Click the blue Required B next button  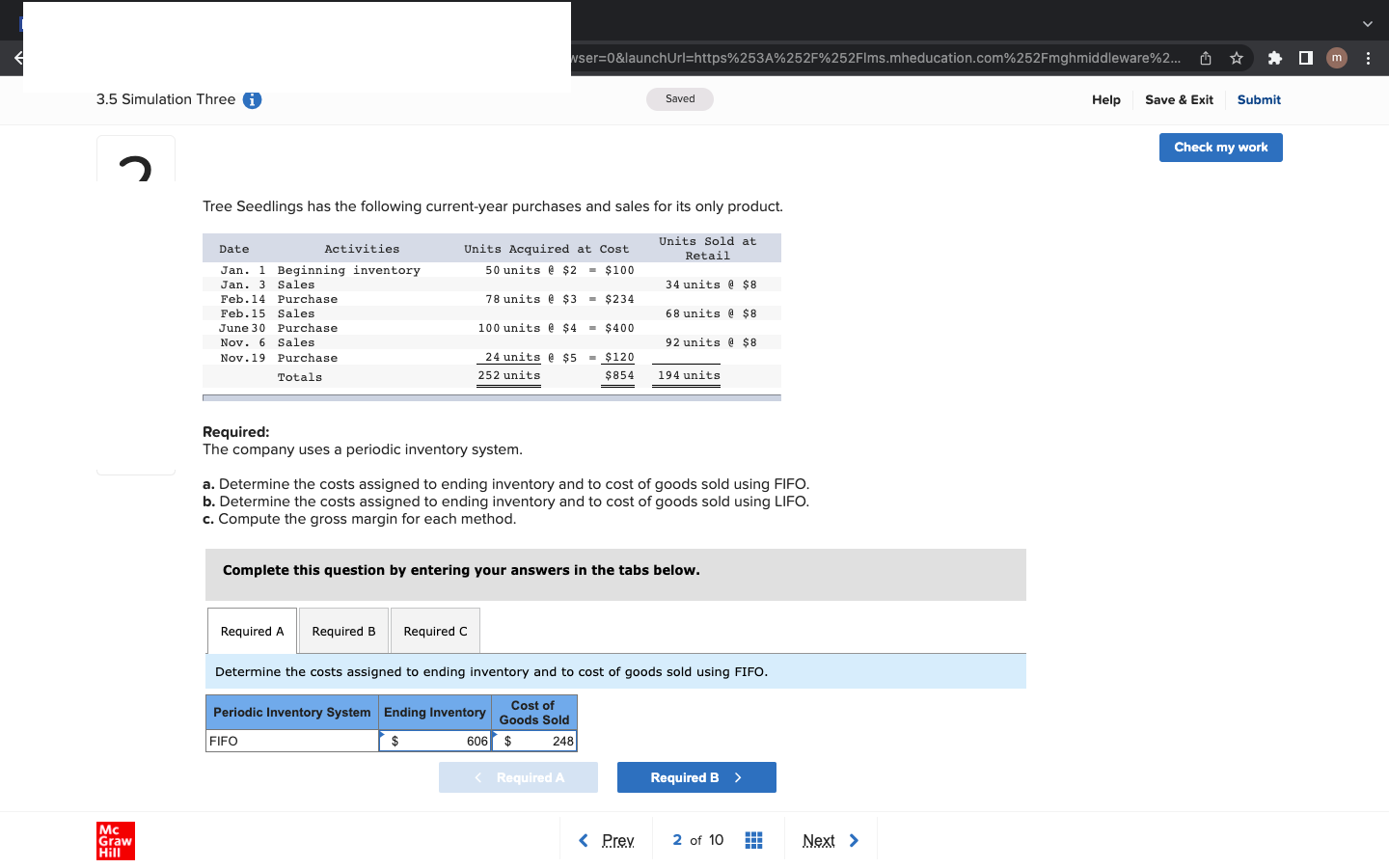696,777
